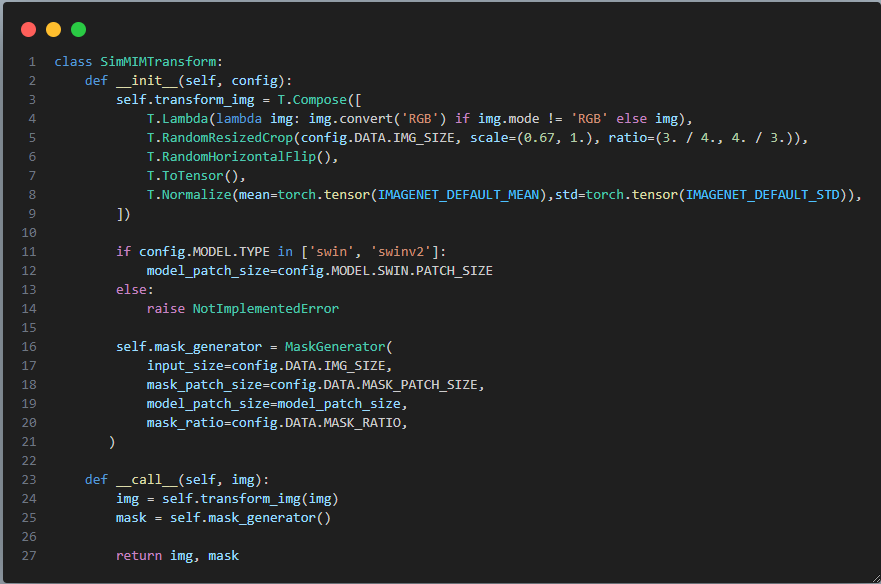The image size is (881, 584).
Task: Click T.Normalize on line 8
Action: pos(189,194)
